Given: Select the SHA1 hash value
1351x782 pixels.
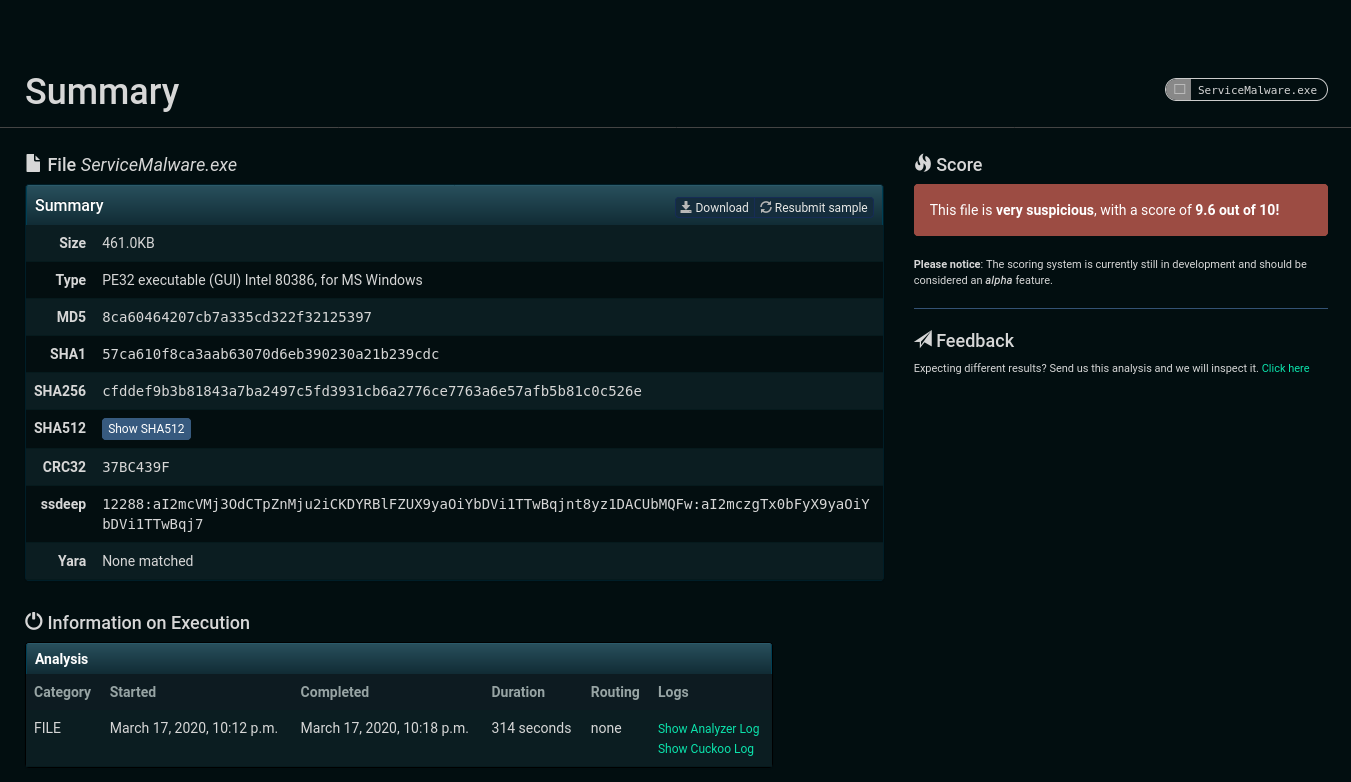Looking at the screenshot, I should (x=270, y=354).
